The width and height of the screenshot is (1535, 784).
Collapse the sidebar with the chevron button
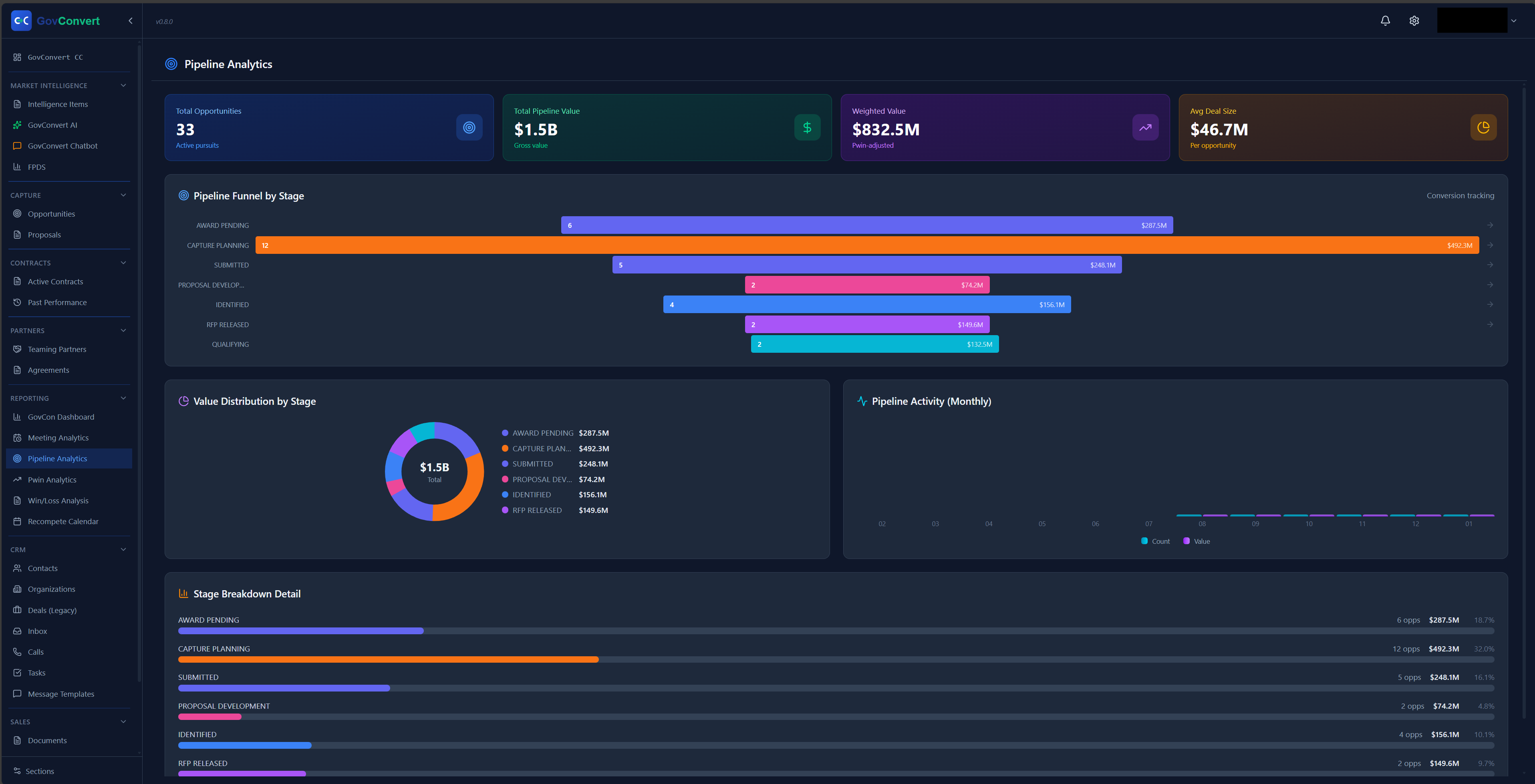pos(131,21)
